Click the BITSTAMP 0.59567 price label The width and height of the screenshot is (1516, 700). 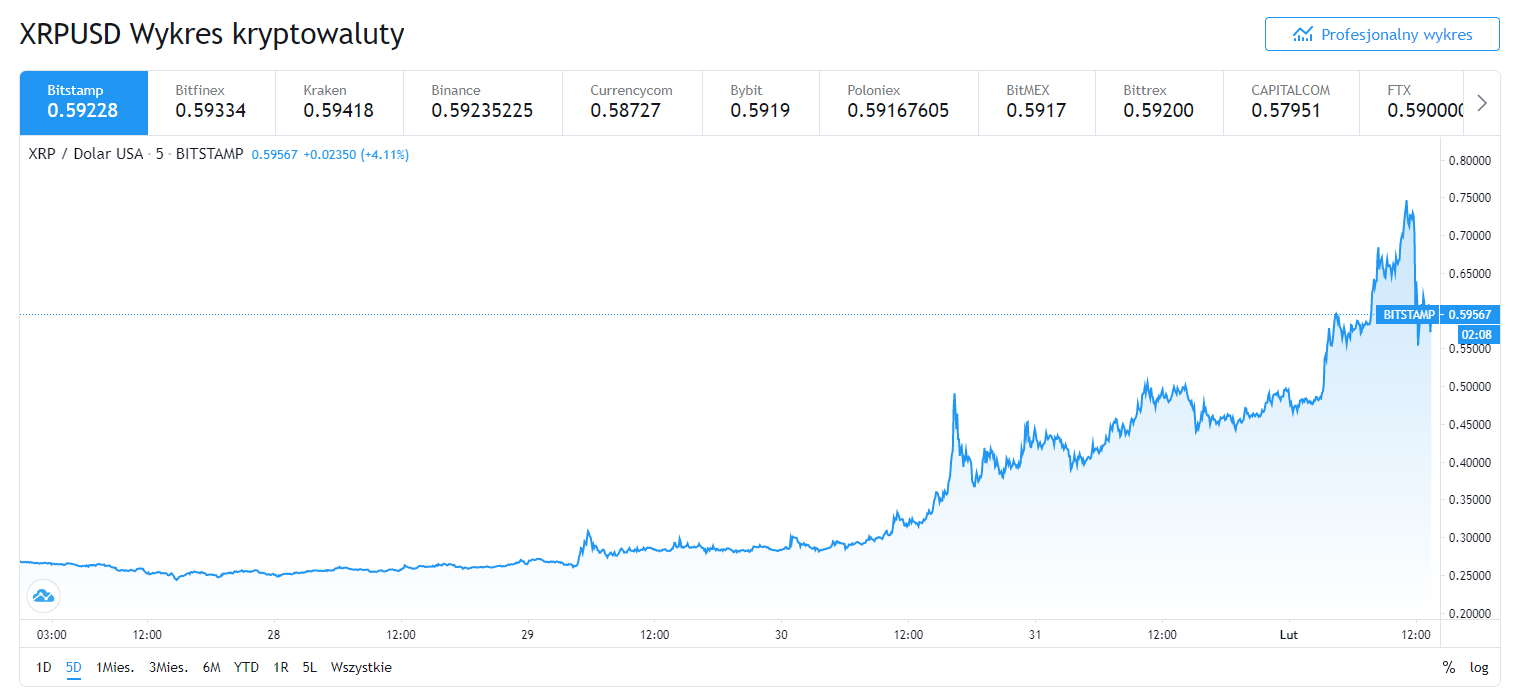[1438, 314]
